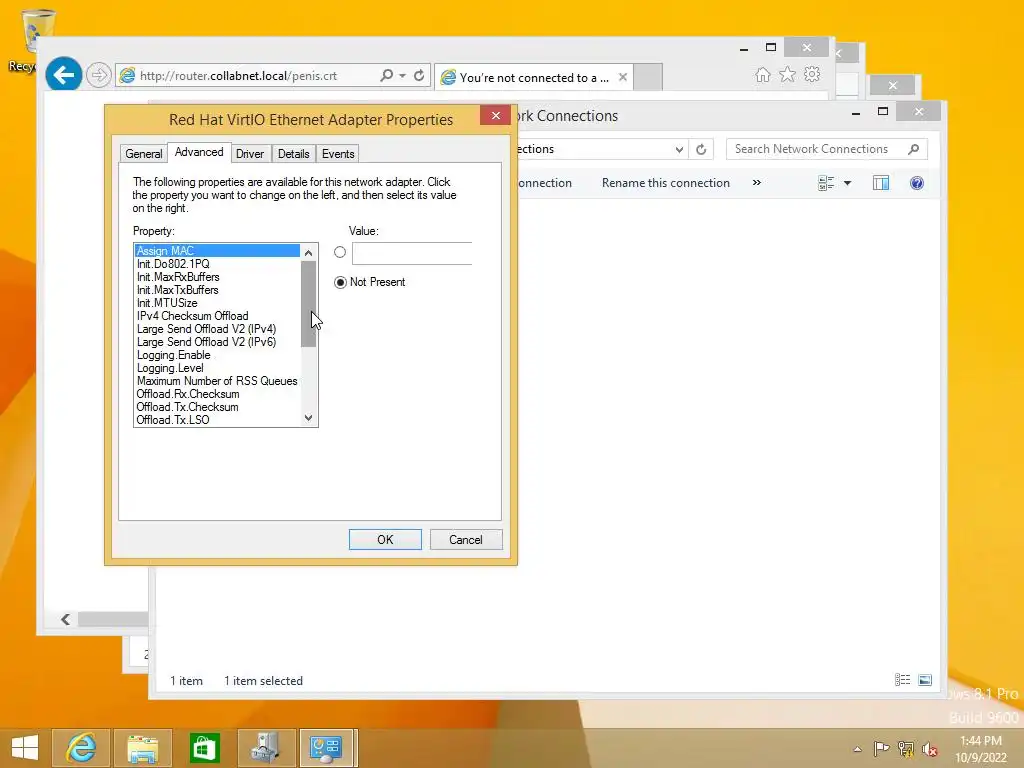Click the IE address bar URL
This screenshot has height=768, width=1024.
click(238, 76)
